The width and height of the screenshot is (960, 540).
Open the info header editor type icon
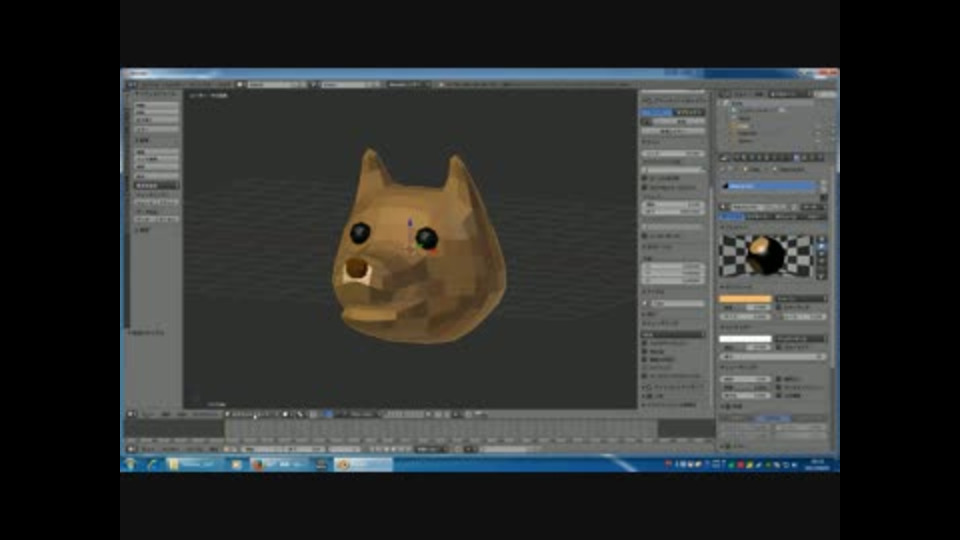tap(131, 84)
